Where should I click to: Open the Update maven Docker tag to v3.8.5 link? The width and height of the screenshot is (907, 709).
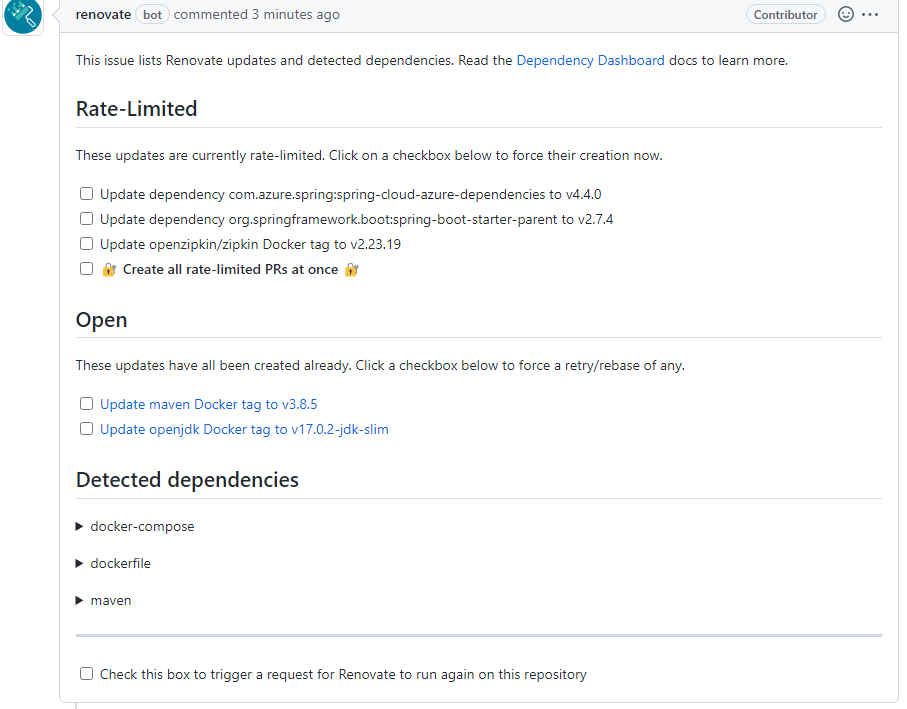(x=208, y=404)
